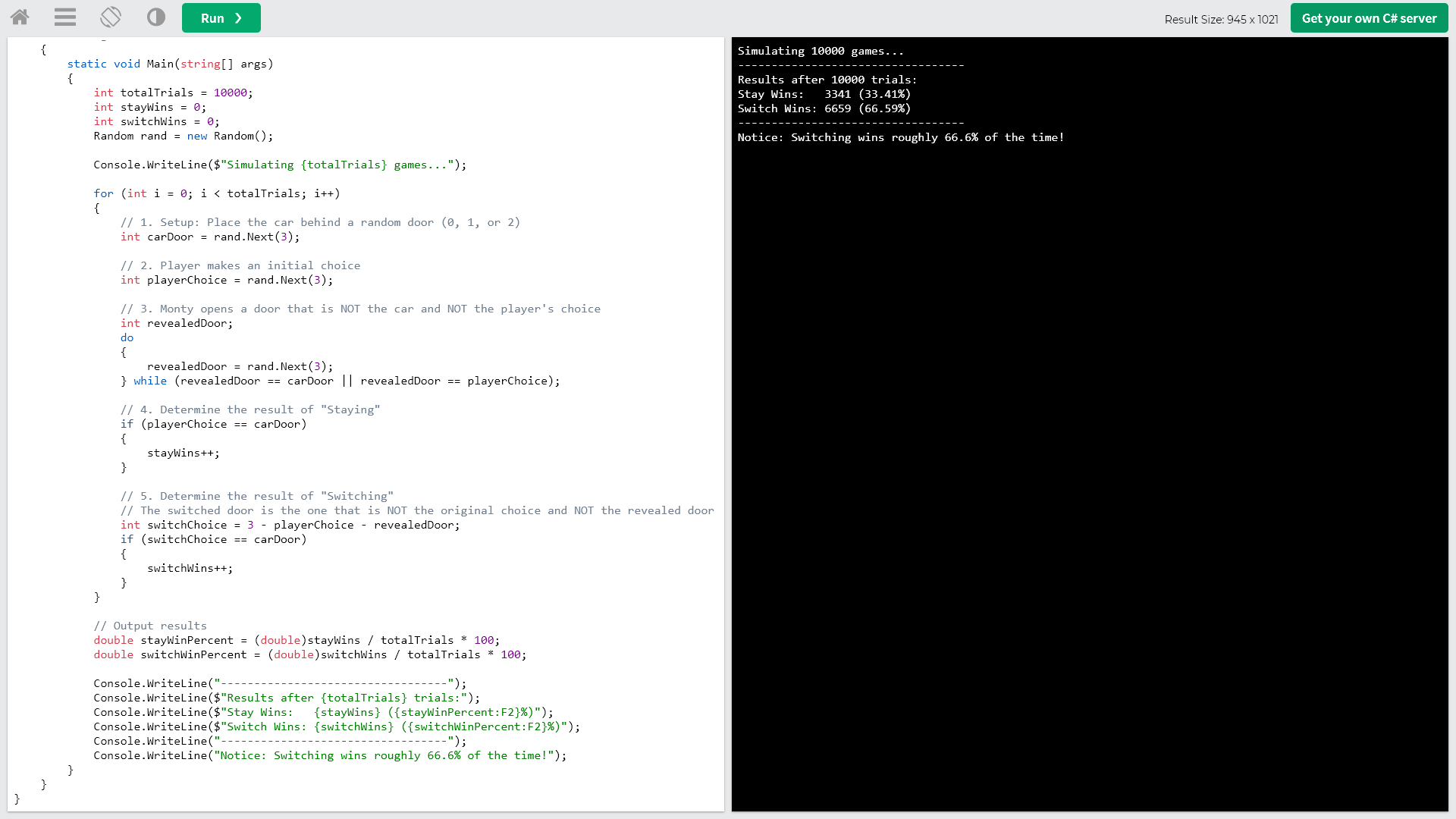The width and height of the screenshot is (1456, 819).
Task: Click the chevron arrow inside Run
Action: pyautogui.click(x=239, y=18)
